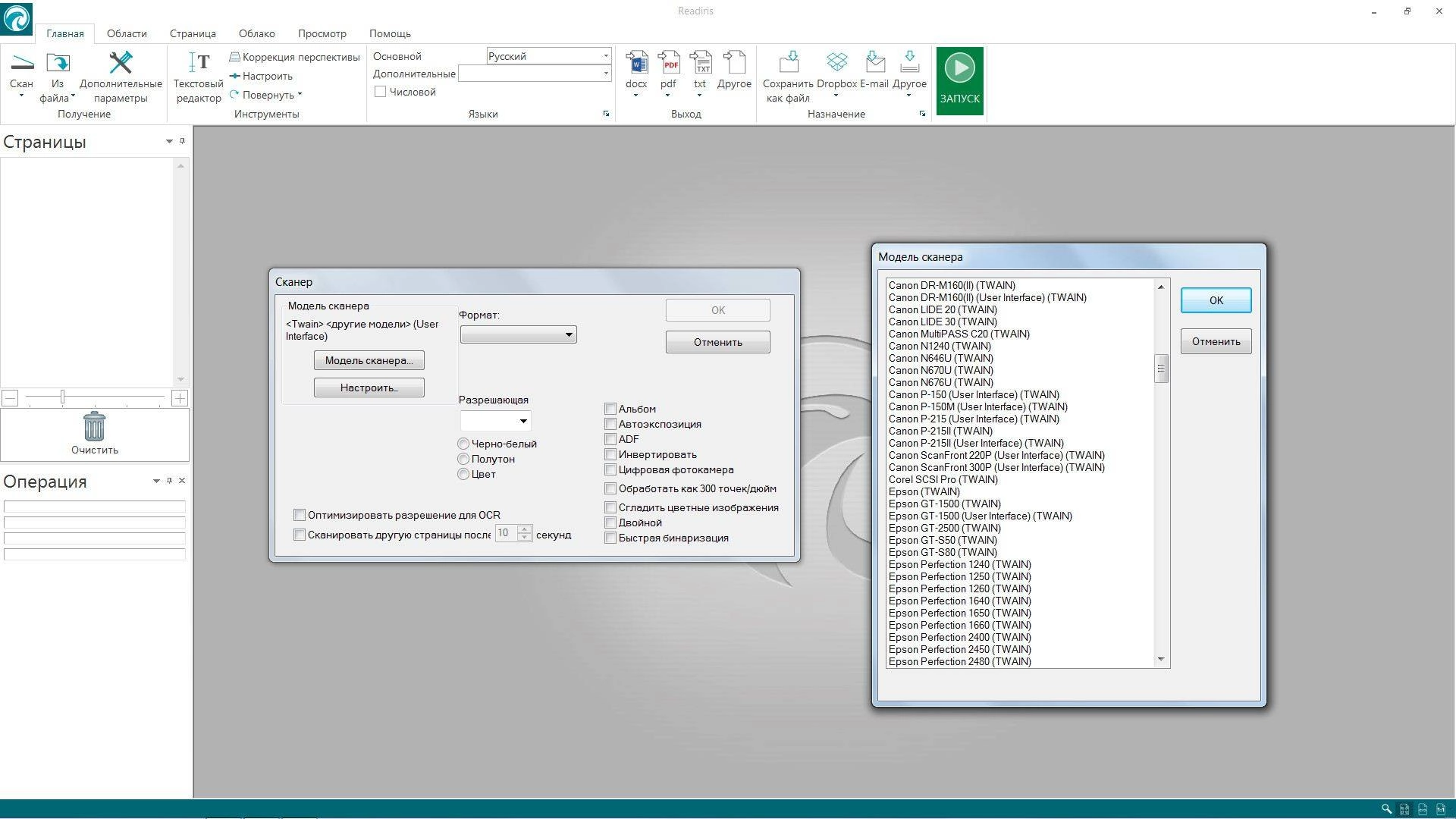Choose txt output format icon
Viewport: 1456px width, 819px height.
700,63
